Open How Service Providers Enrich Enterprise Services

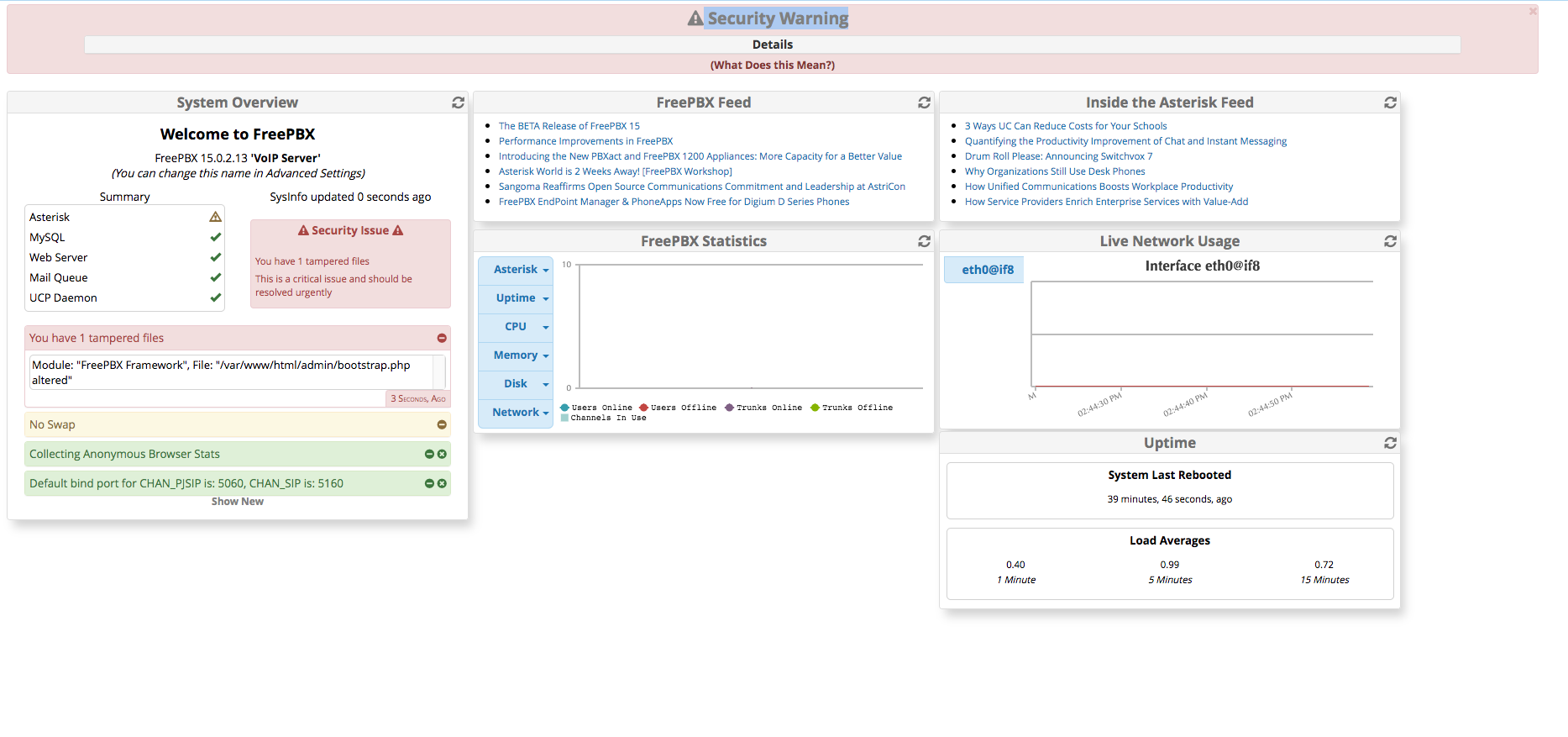(x=1106, y=202)
